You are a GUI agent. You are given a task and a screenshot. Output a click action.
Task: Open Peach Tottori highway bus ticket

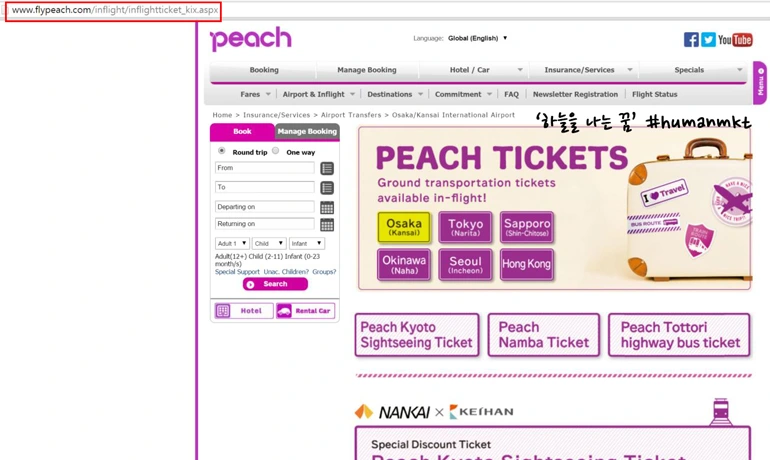[x=679, y=335]
